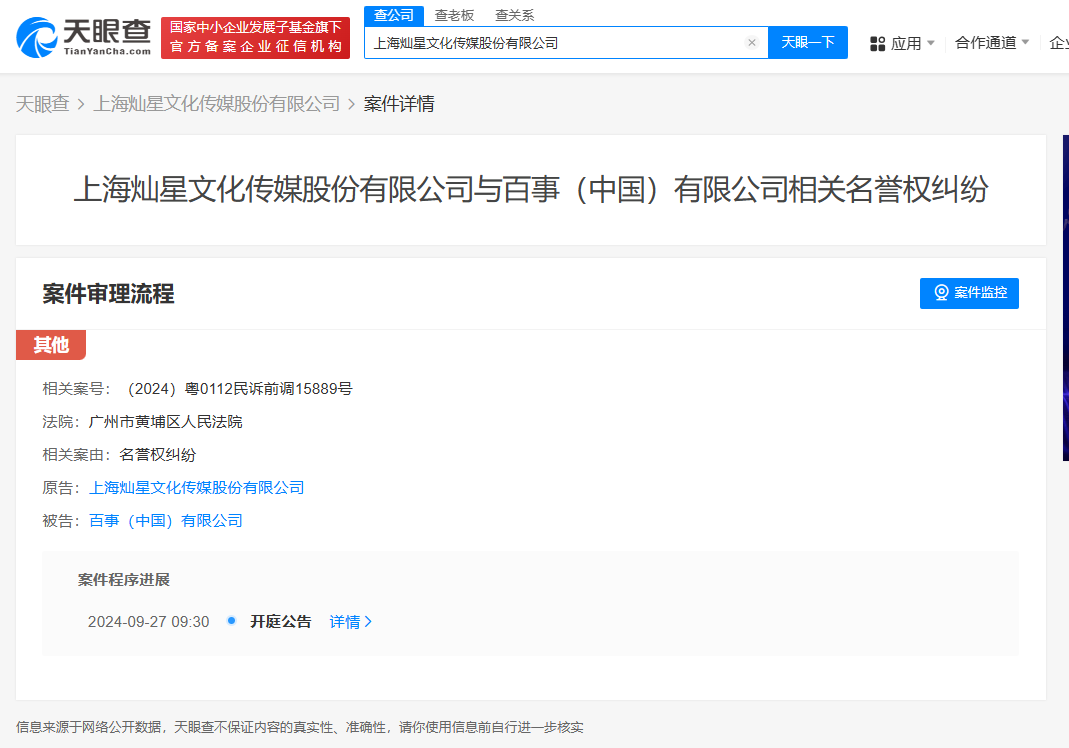Click the red credit agency badge banner
Screen dimensions: 1069x748
tap(255, 39)
